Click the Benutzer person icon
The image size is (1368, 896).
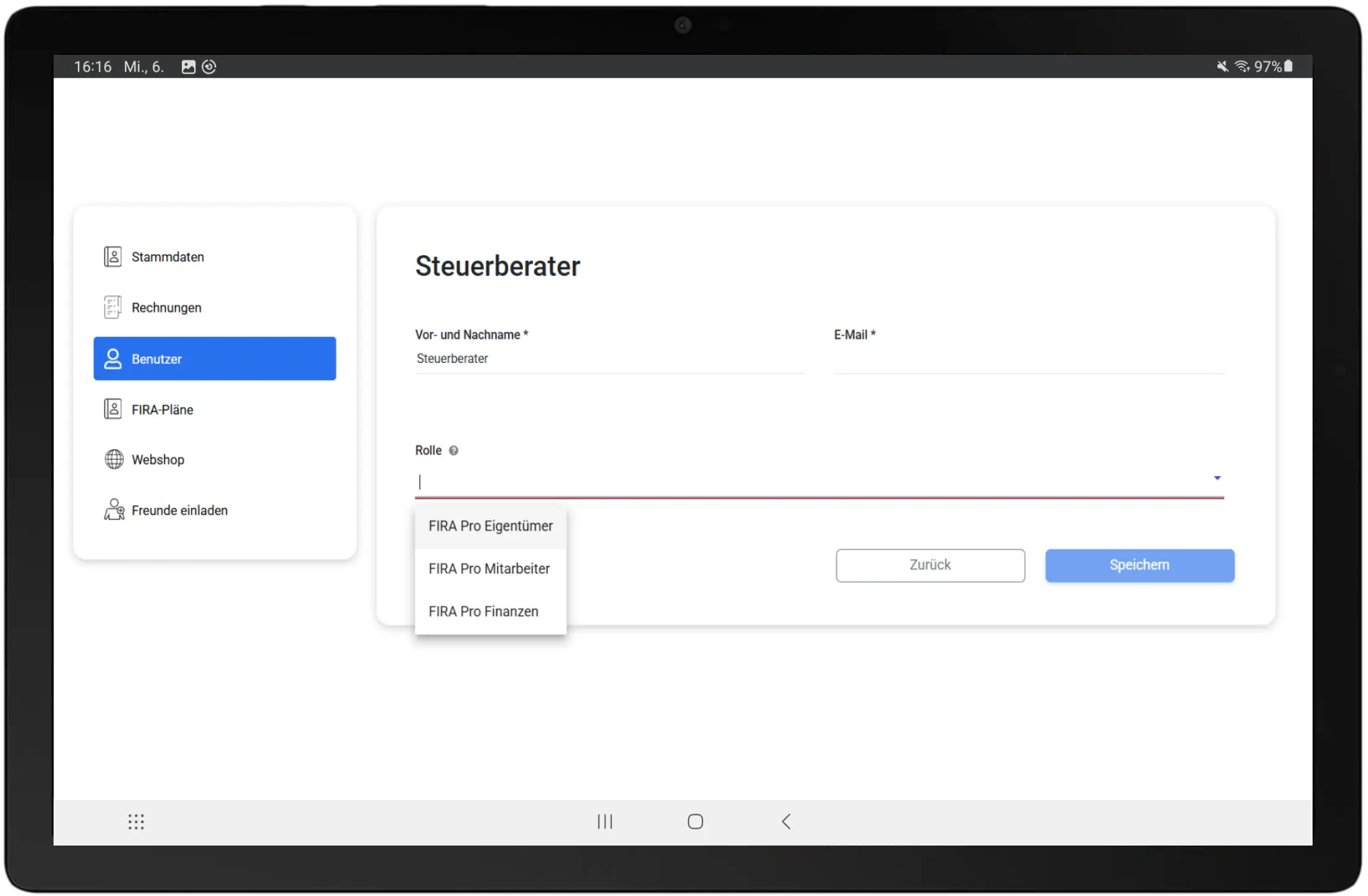click(112, 359)
